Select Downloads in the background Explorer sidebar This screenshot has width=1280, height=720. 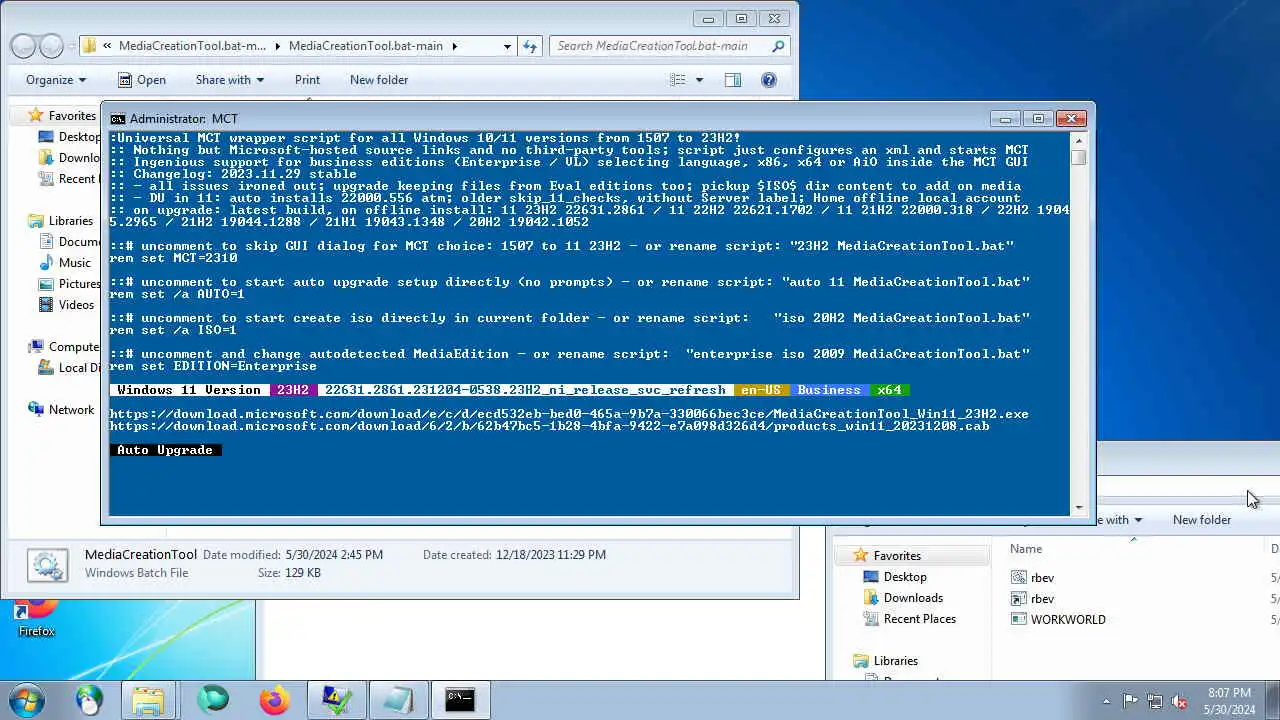913,598
